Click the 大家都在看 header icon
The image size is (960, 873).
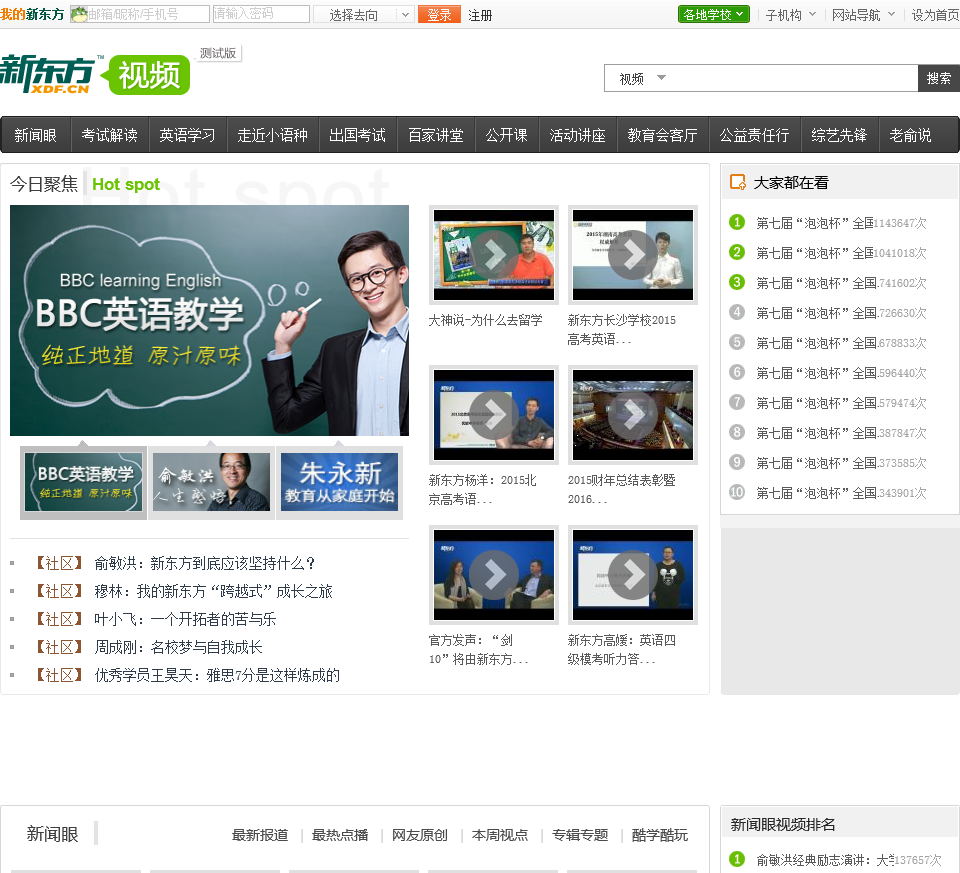coord(738,182)
